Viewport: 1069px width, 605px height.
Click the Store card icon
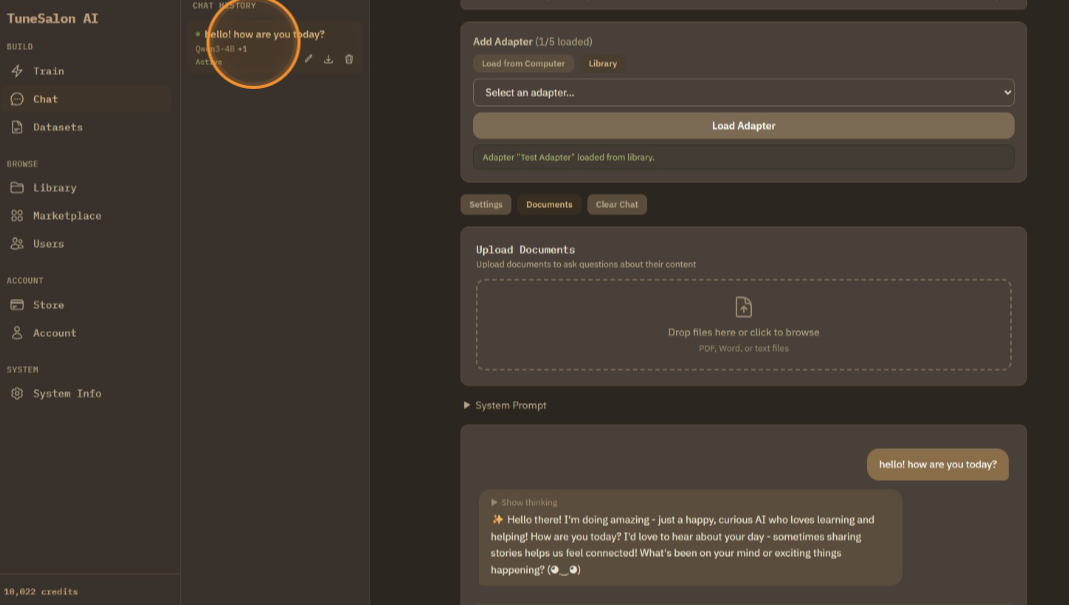[17, 305]
